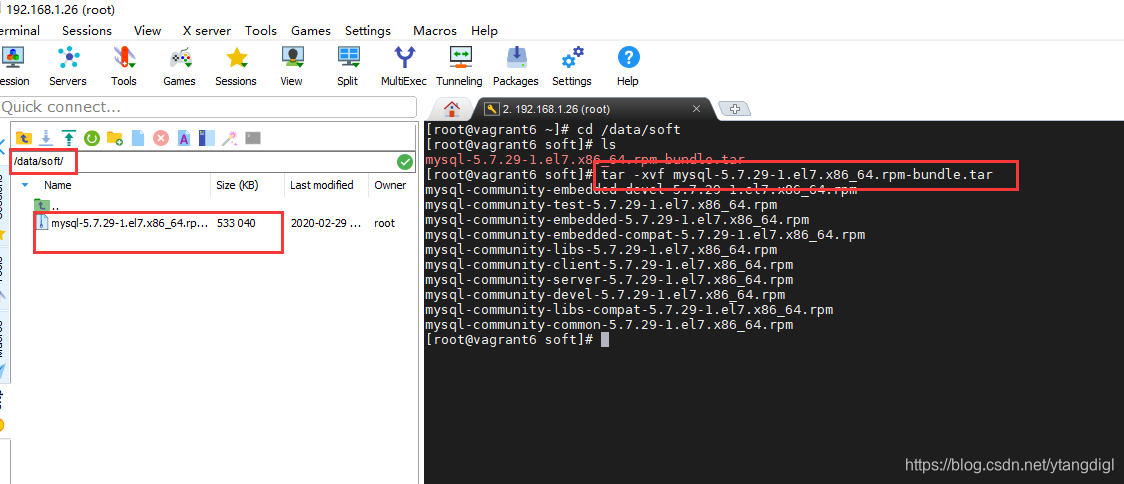Click the green checkmark beside the path
1124x484 pixels.
[405, 161]
